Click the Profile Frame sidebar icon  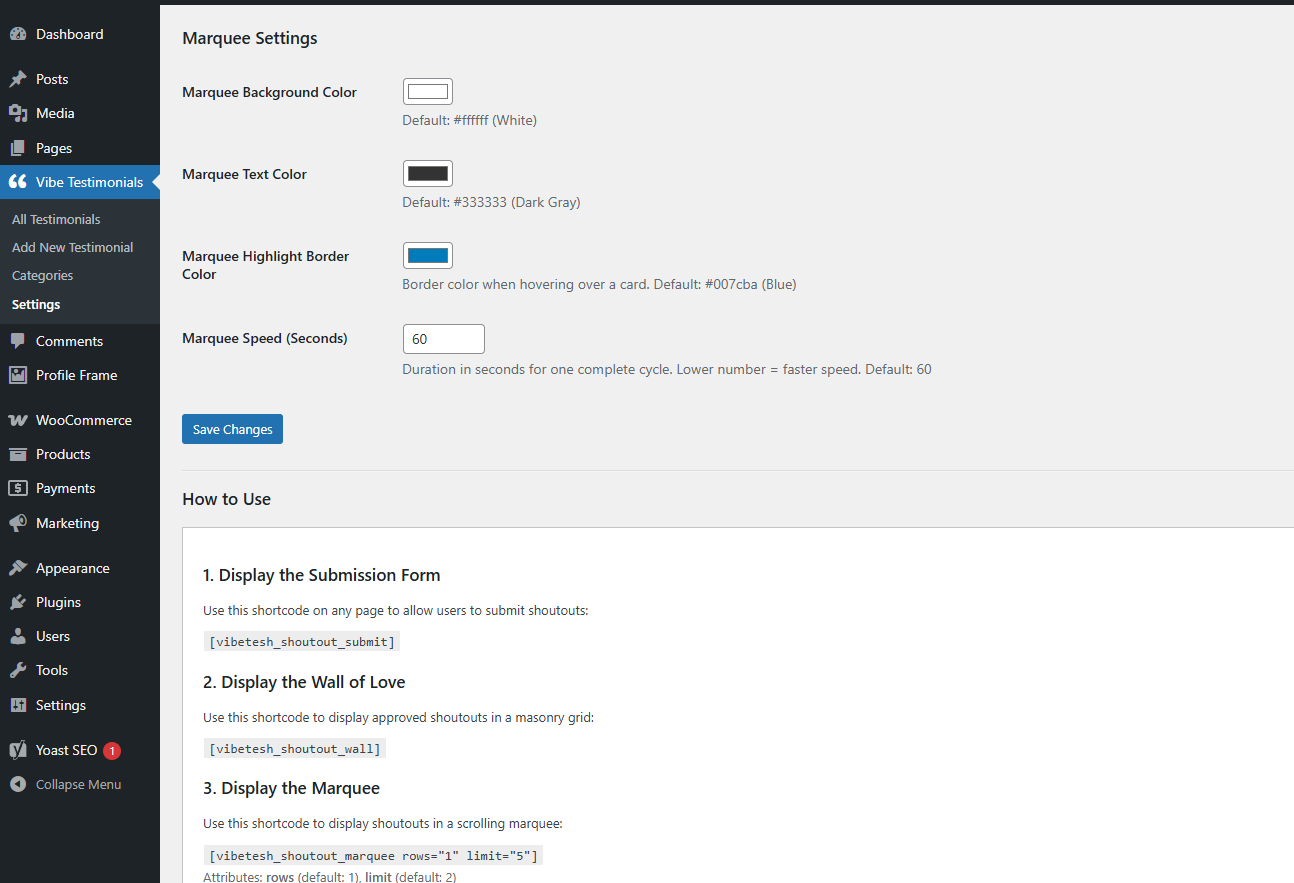18,375
